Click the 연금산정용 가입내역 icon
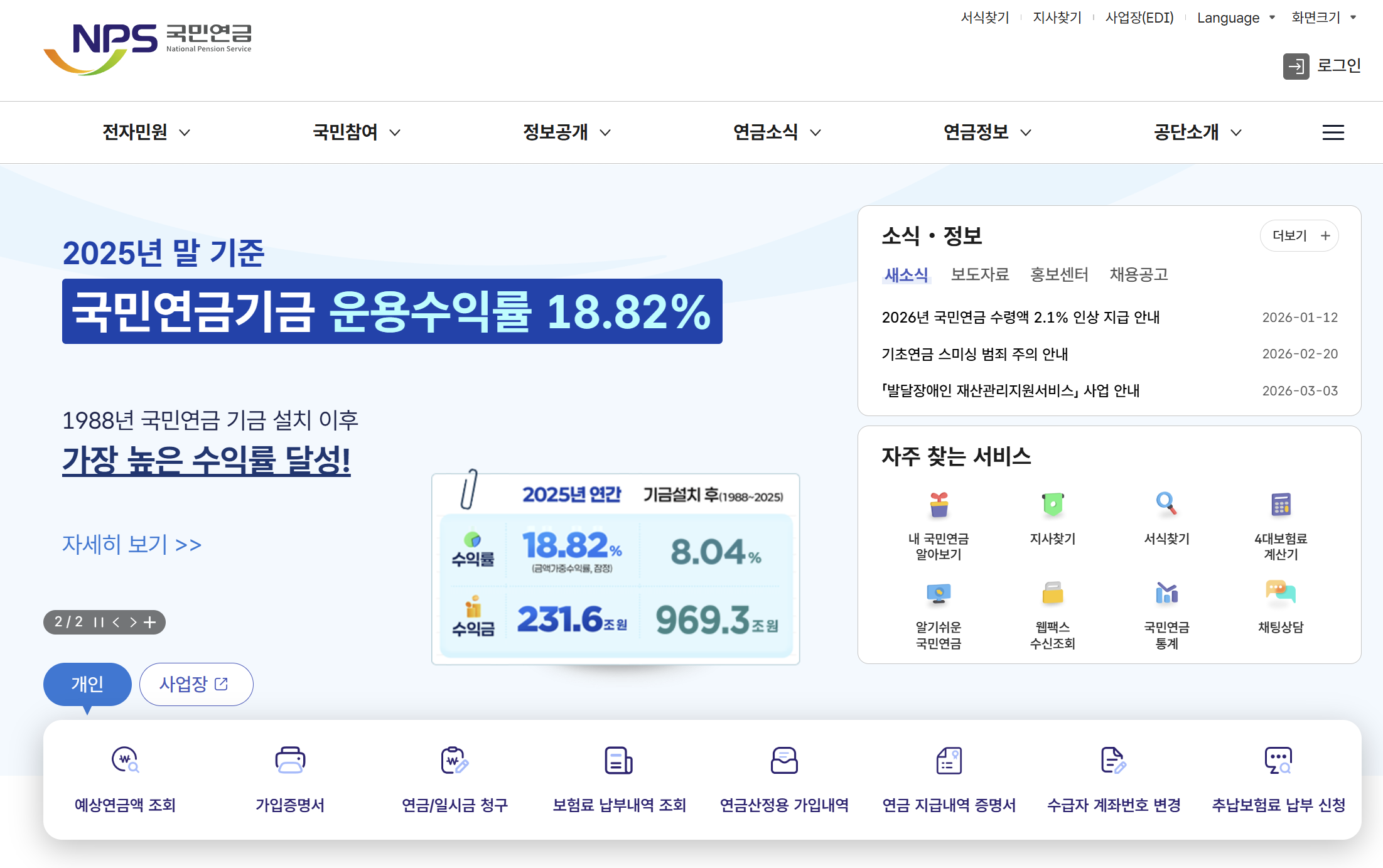Viewport: 1383px width, 868px height. pyautogui.click(x=784, y=760)
